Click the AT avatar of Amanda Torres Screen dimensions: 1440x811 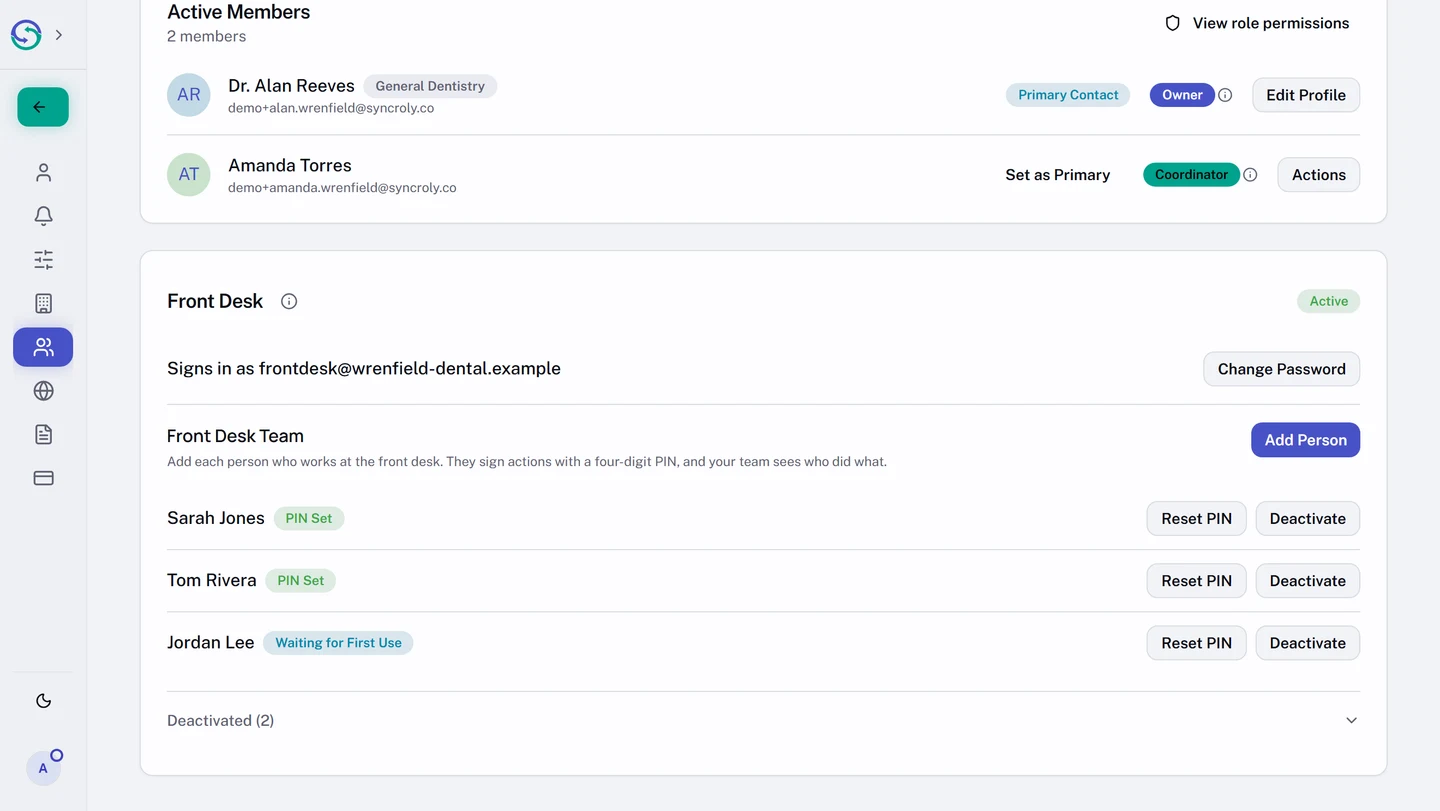(x=189, y=175)
